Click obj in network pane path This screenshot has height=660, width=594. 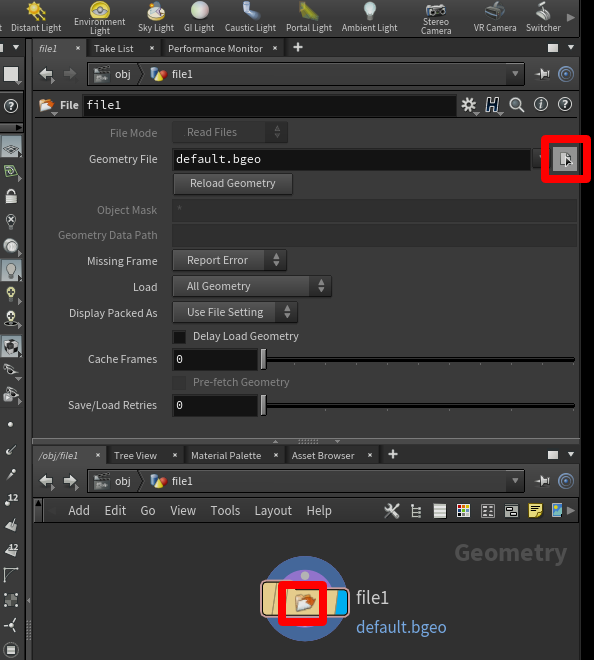pos(123,481)
